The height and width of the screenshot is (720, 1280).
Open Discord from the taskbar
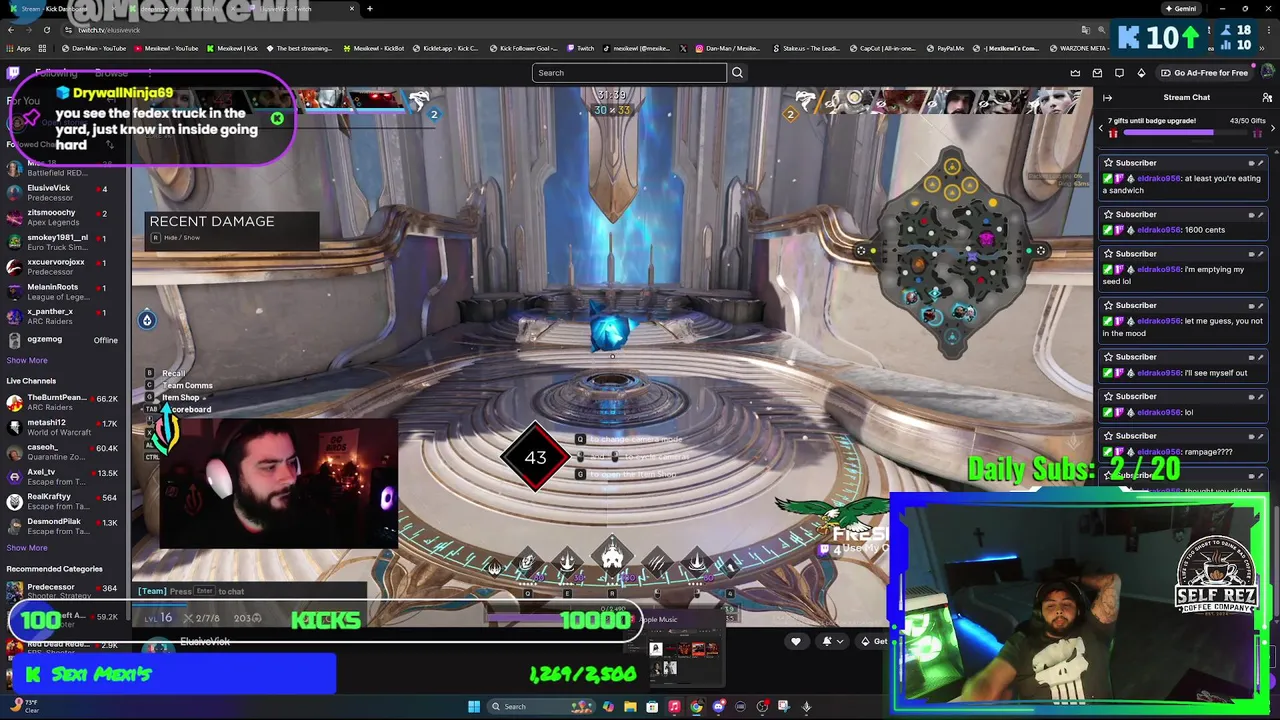pyautogui.click(x=718, y=706)
